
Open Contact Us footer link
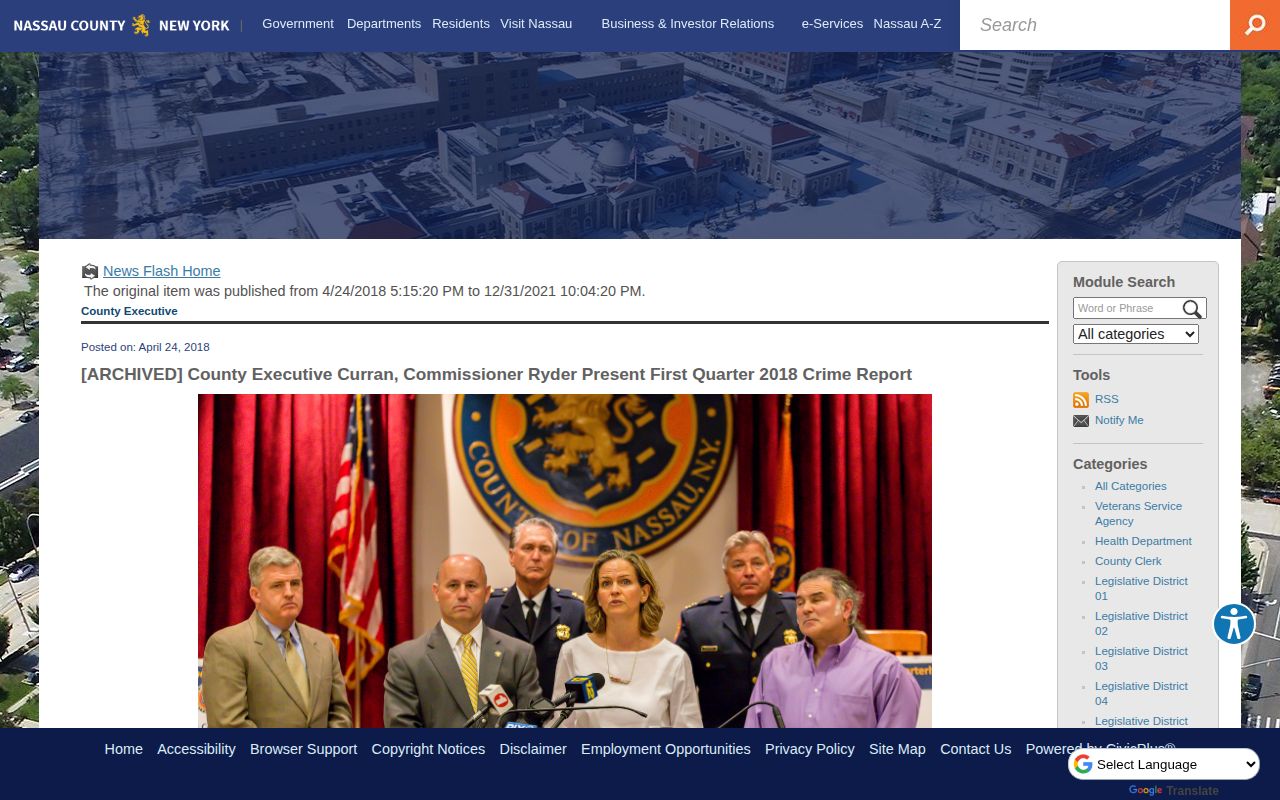coord(976,749)
